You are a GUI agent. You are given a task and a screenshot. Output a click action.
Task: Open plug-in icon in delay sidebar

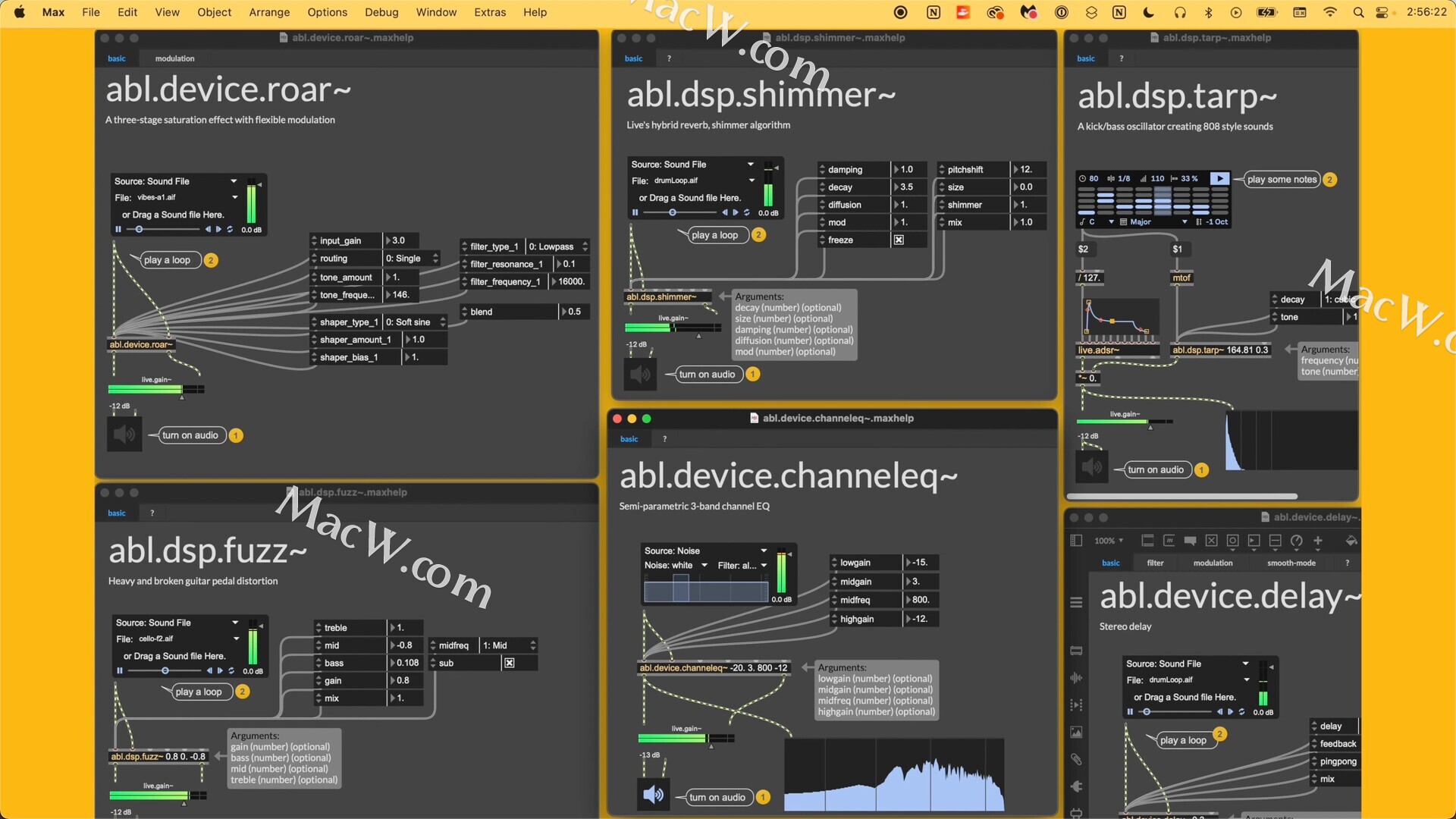click(x=1076, y=786)
